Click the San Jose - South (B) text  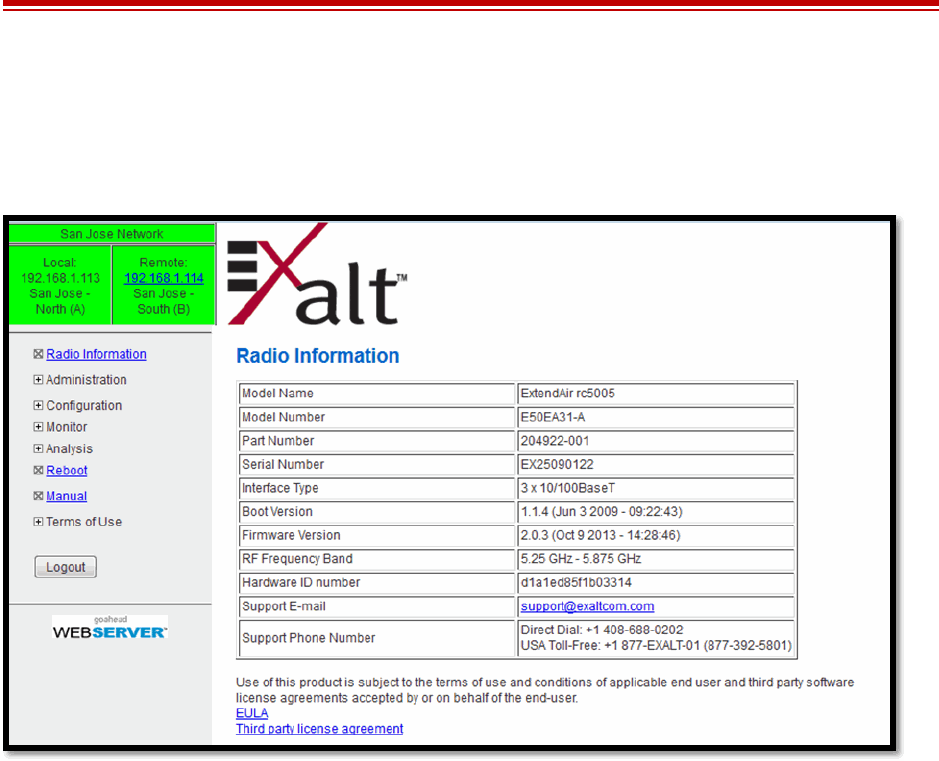click(163, 301)
